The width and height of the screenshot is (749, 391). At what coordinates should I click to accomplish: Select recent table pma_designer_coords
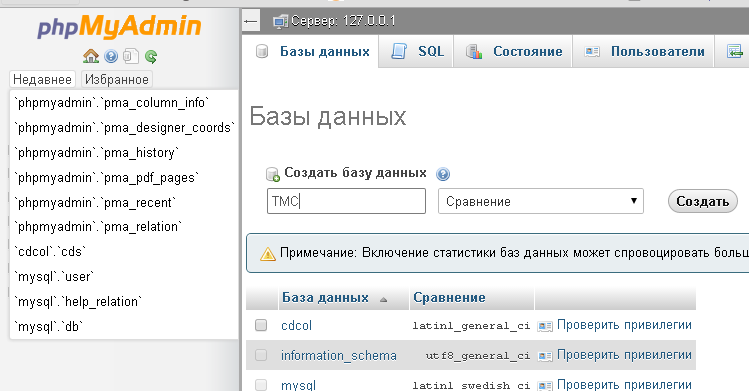tap(124, 127)
